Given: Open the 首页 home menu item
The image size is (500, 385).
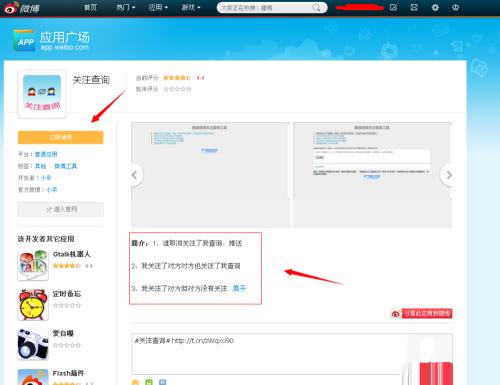Looking at the screenshot, I should click(x=90, y=7).
